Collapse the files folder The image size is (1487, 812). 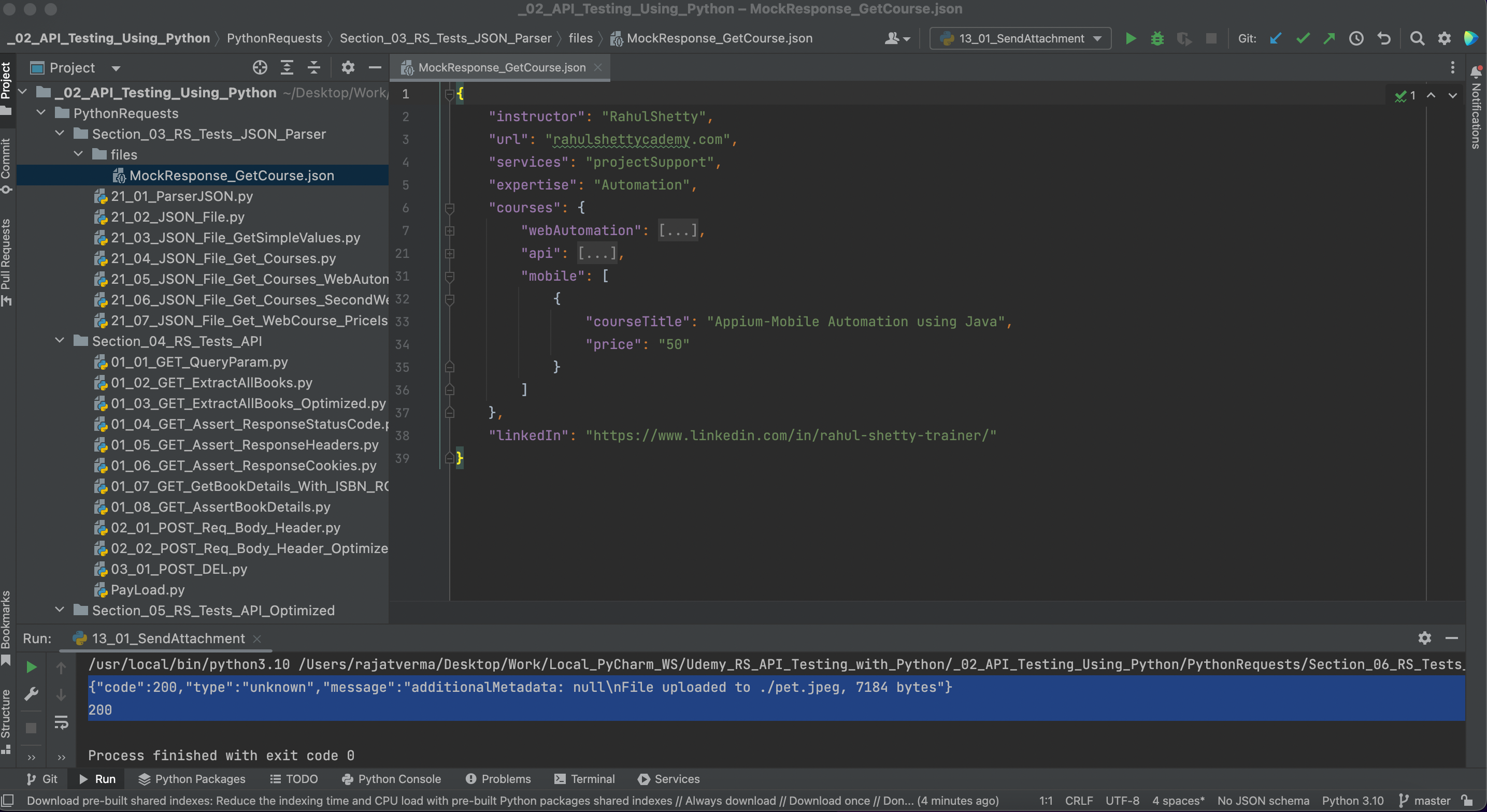coord(79,155)
